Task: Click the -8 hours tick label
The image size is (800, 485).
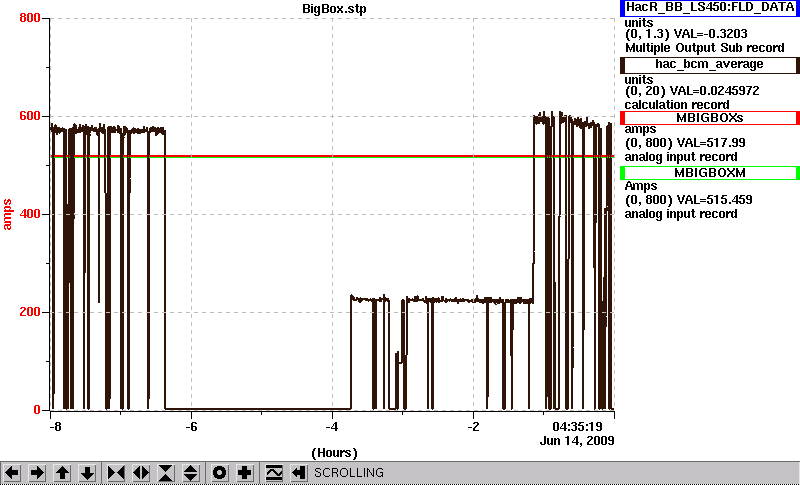Action: pyautogui.click(x=55, y=426)
